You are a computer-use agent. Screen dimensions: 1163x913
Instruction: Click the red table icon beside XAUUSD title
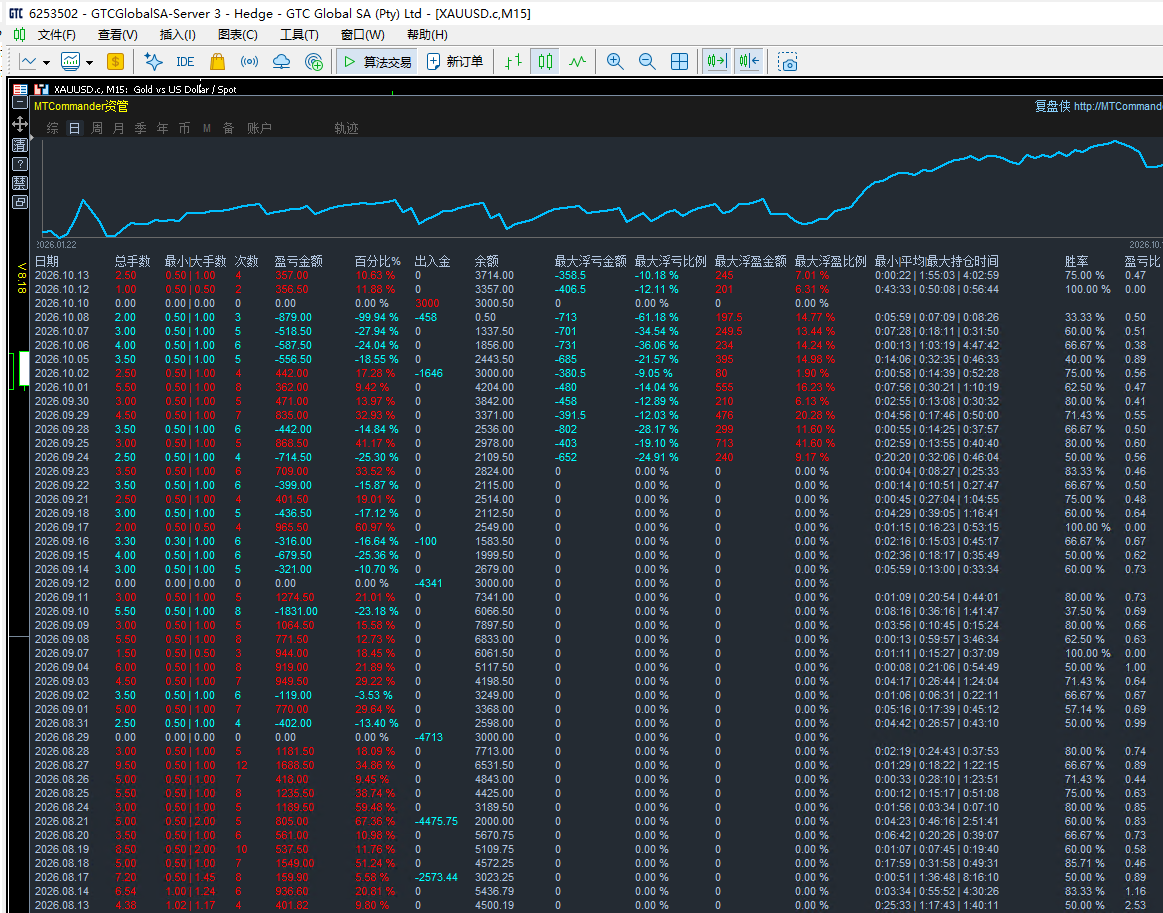(x=20, y=89)
